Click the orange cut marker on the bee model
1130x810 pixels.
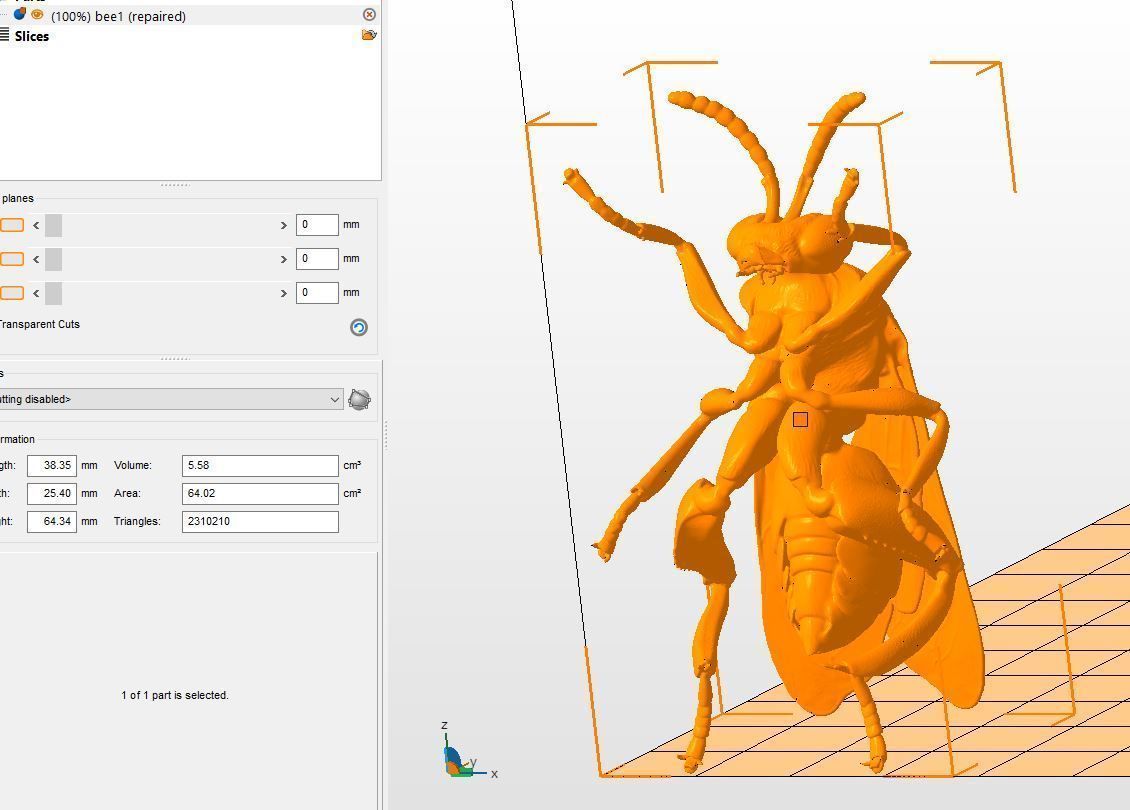coord(800,419)
